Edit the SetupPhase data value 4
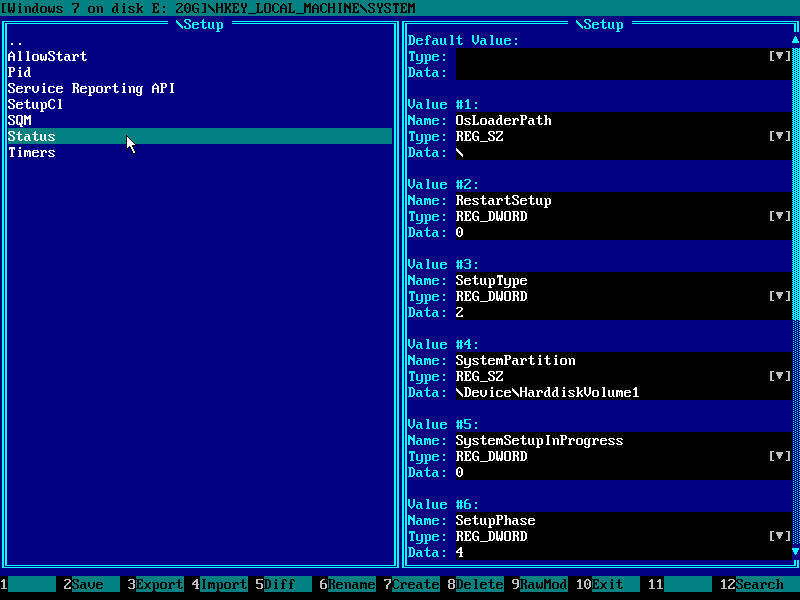Screen dimensions: 800x600 pos(623,552)
